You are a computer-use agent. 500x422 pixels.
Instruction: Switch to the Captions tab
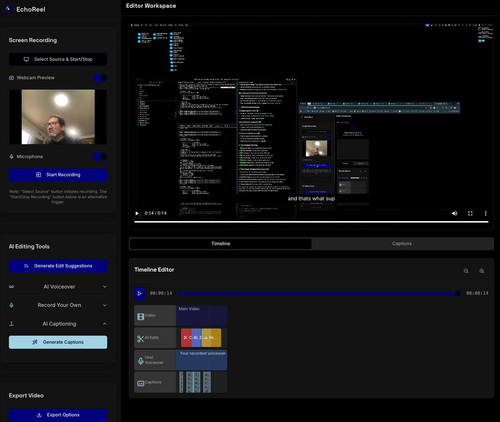click(402, 244)
